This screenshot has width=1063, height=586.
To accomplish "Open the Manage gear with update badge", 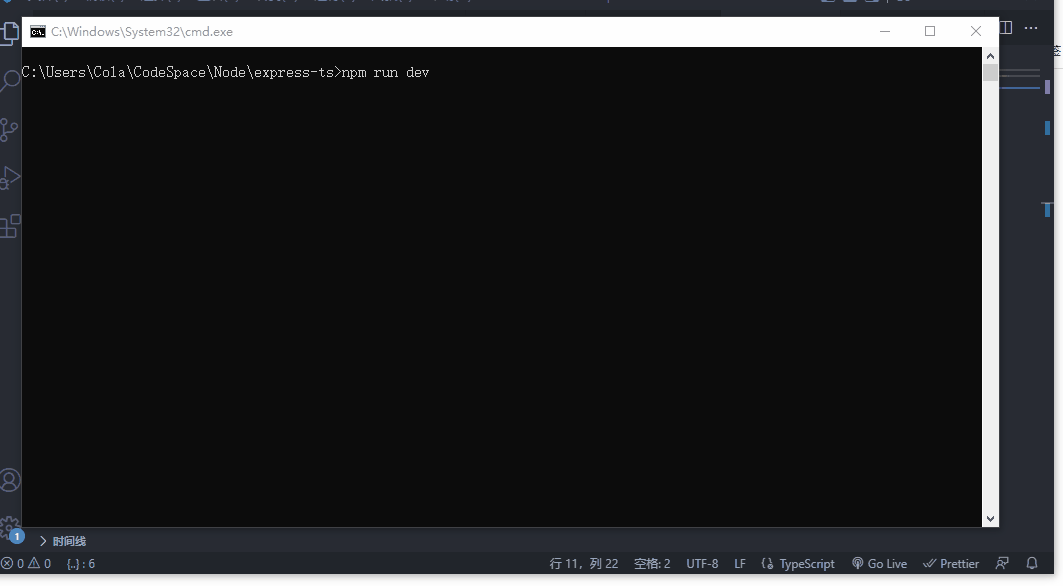I will tap(11, 529).
